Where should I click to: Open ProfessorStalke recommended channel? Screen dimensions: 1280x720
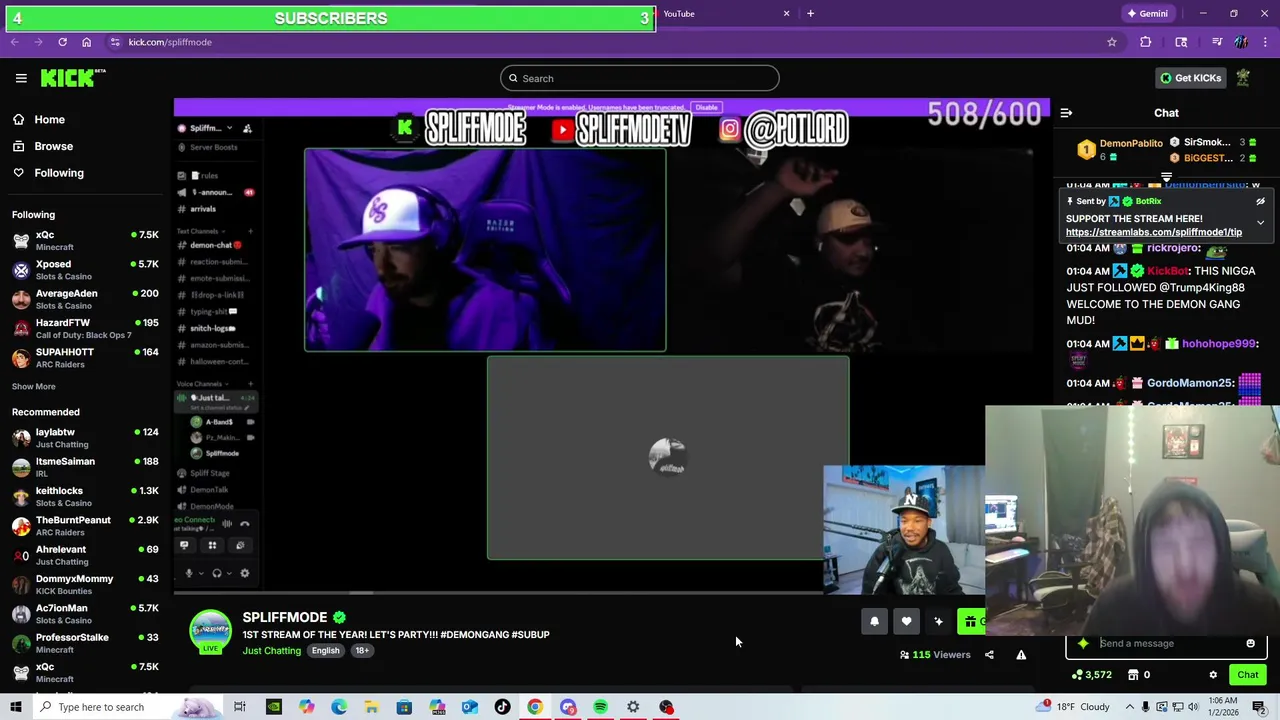[85, 643]
